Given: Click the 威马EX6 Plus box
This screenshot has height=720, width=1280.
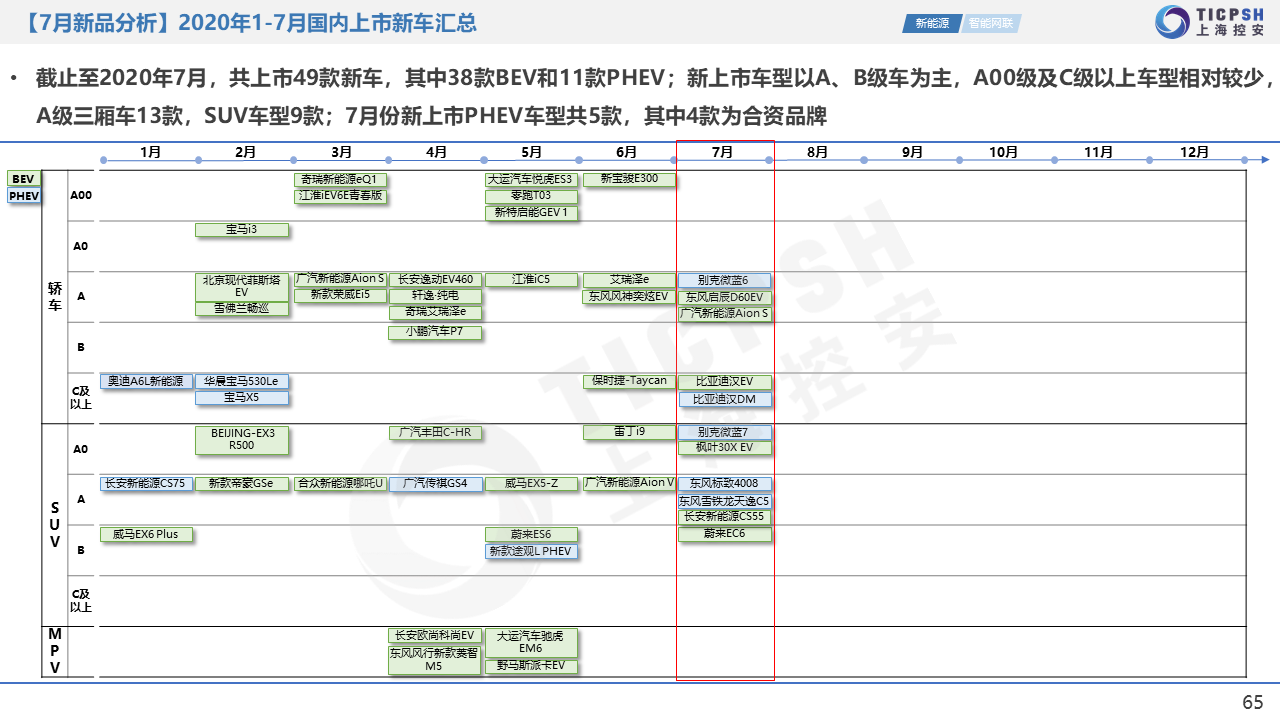Looking at the screenshot, I should 146,534.
